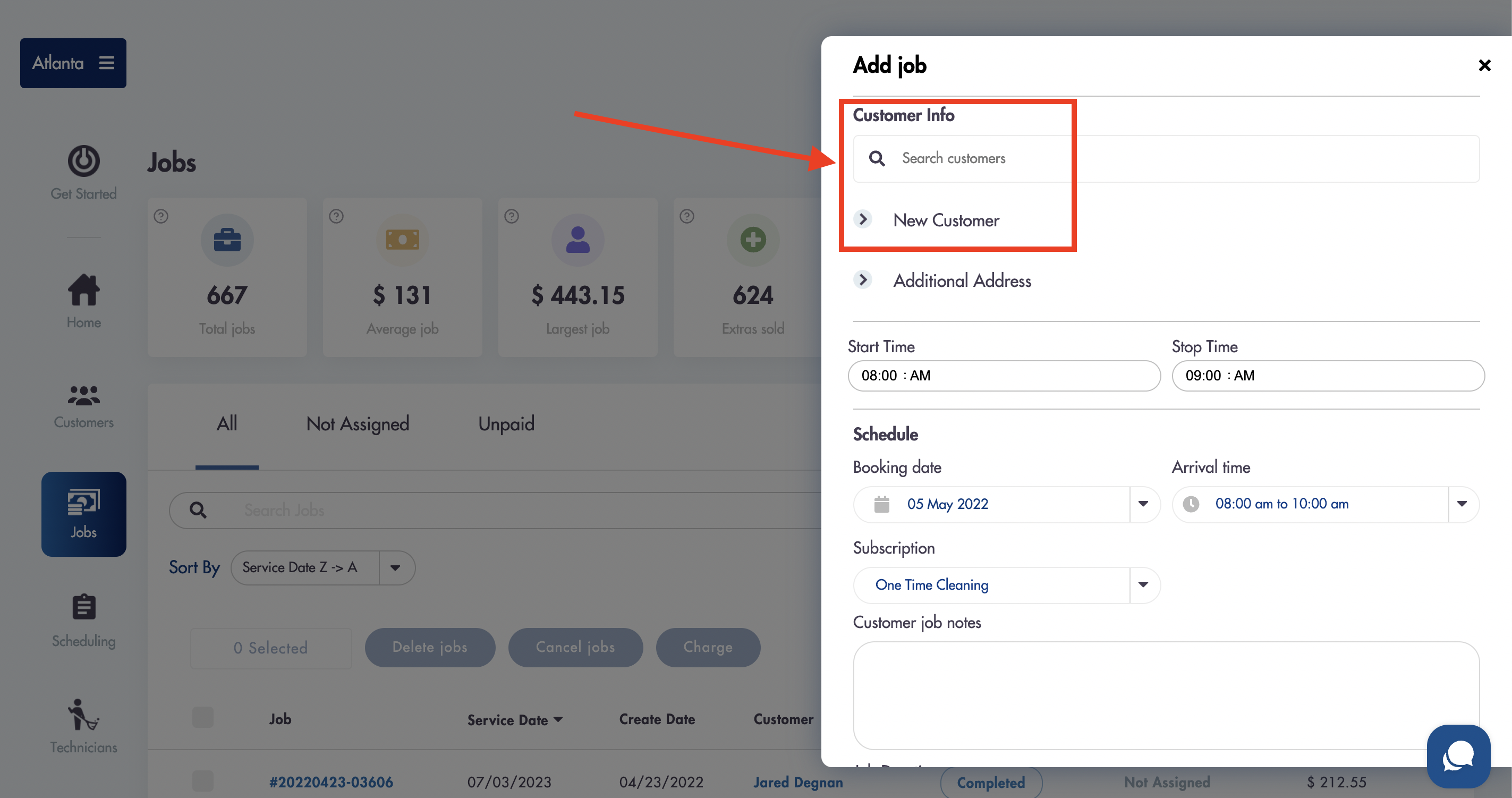Screen dimensions: 1512x798
Task: Open the Get Started power icon
Action: point(83,161)
